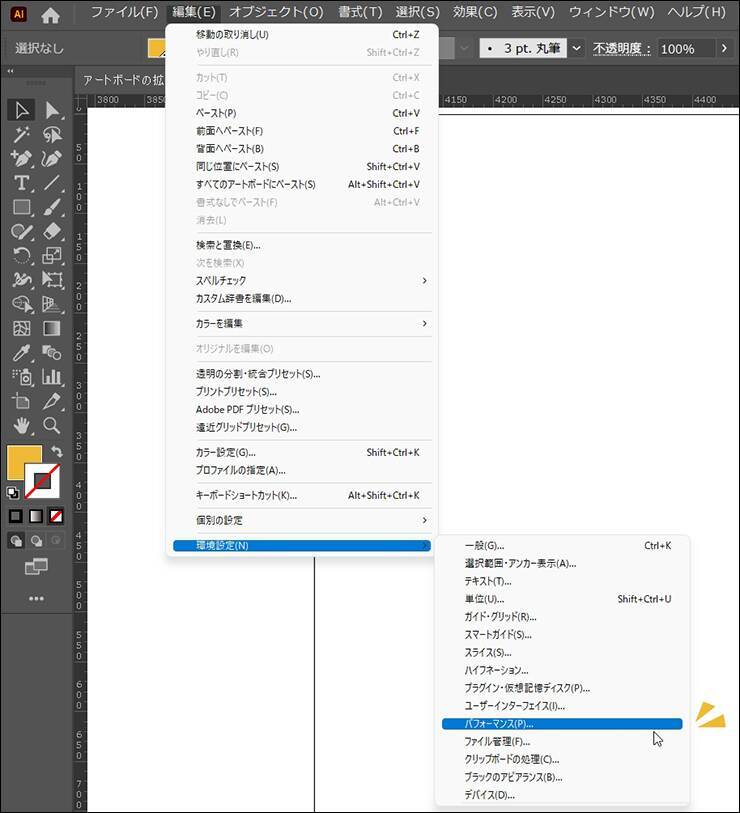Click the Home icon in top bar
Screen dimensions: 740x813
(x=50, y=14)
